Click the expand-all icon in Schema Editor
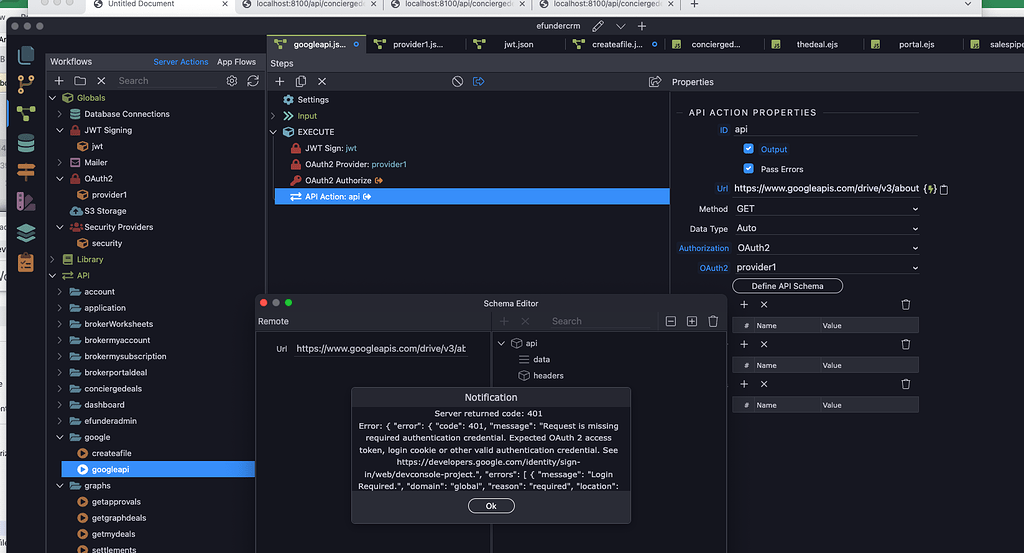This screenshot has height=553, width=1024. (692, 321)
